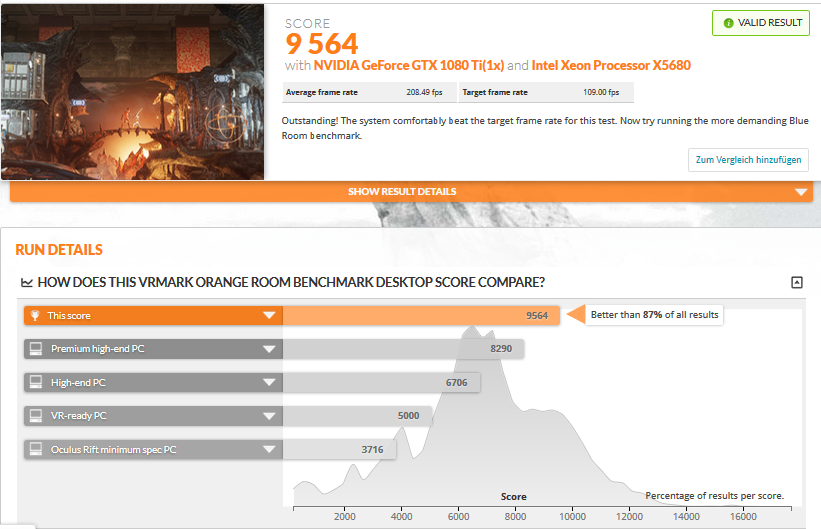Click the 10000 axis label on chart
The image size is (821, 529).
tap(572, 517)
